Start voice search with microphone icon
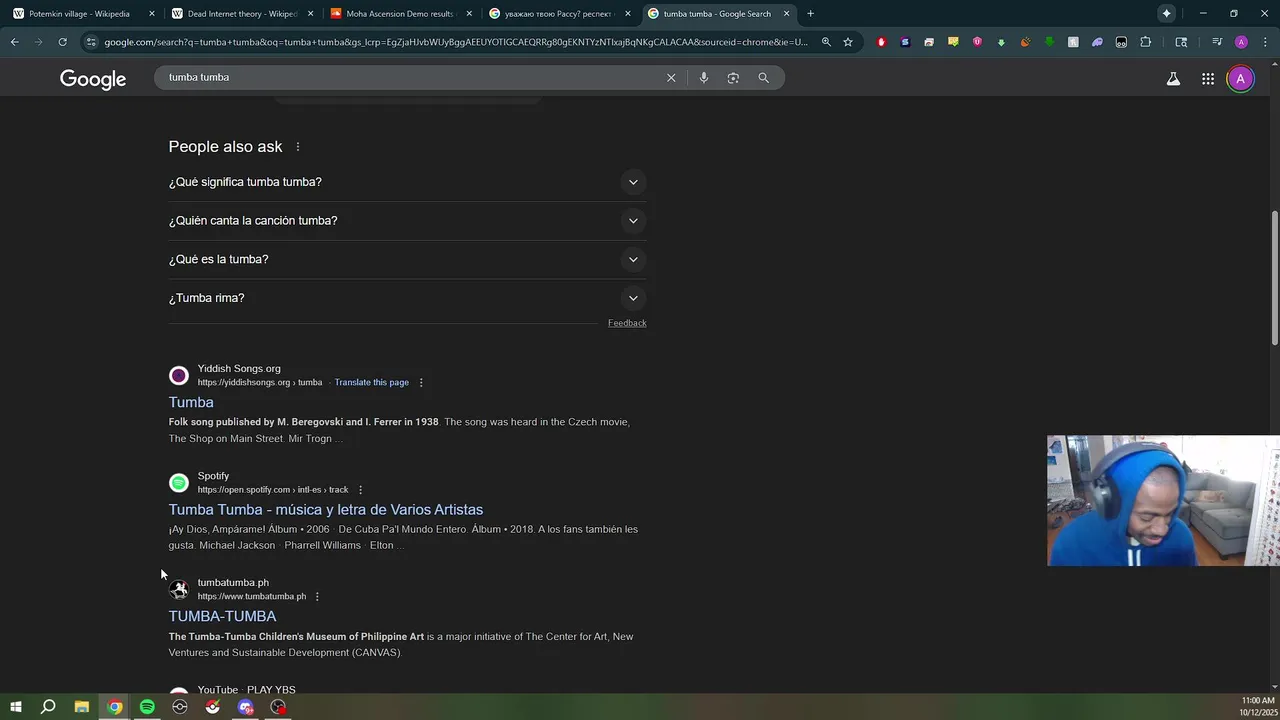The image size is (1280, 720). click(704, 78)
